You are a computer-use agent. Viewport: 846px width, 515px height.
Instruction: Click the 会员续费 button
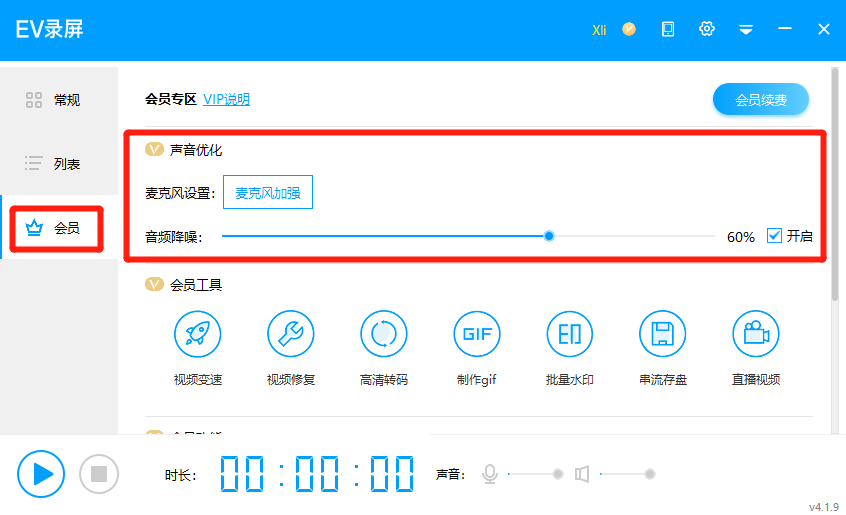pyautogui.click(x=760, y=100)
